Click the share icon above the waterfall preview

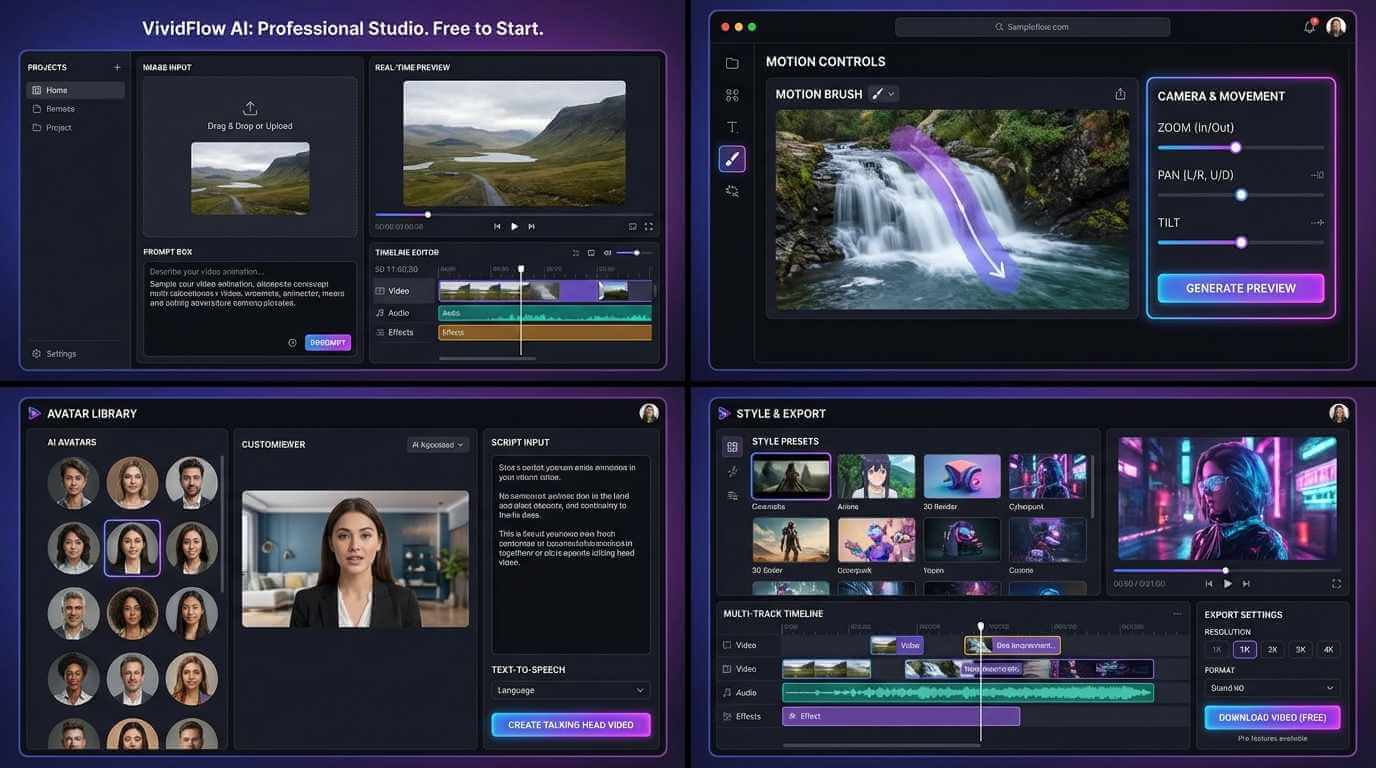(x=1120, y=92)
